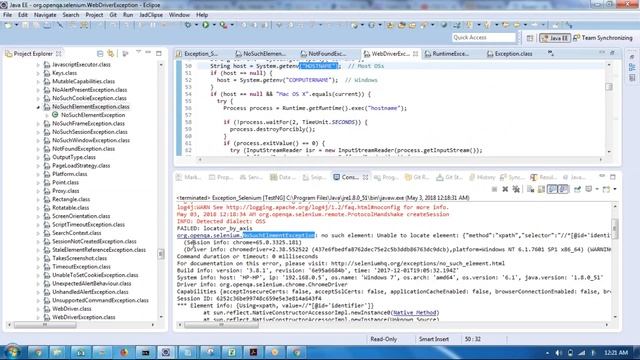Click the Terminate console icon

point(494,189)
